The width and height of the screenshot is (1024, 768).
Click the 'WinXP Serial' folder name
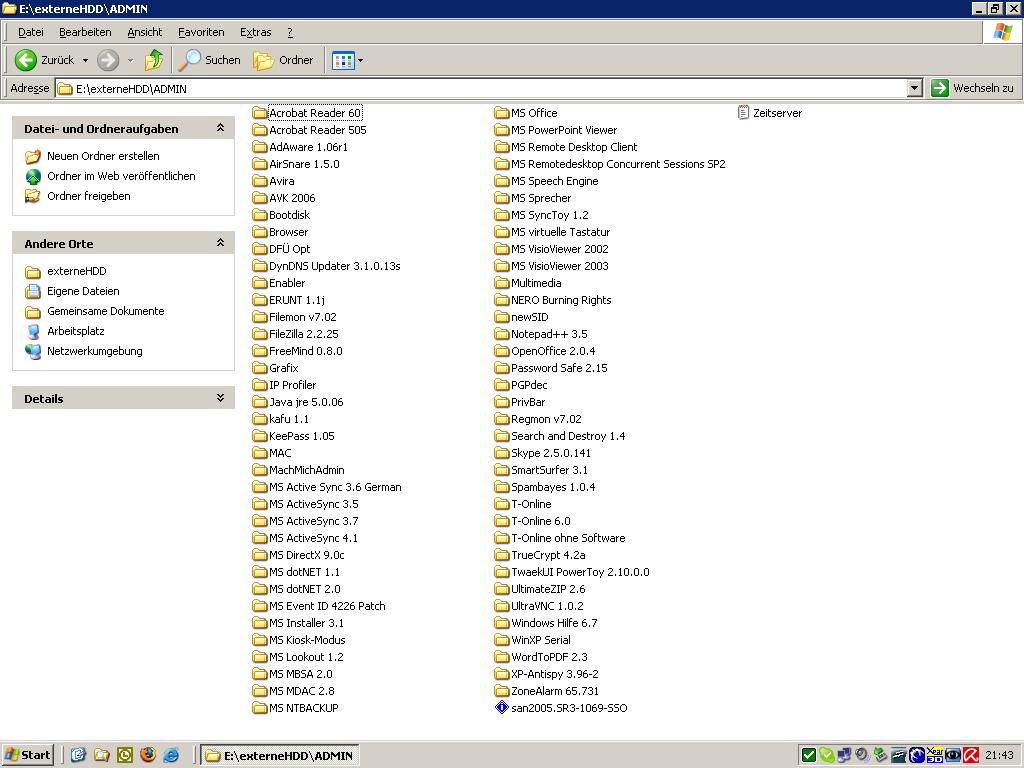tap(541, 640)
